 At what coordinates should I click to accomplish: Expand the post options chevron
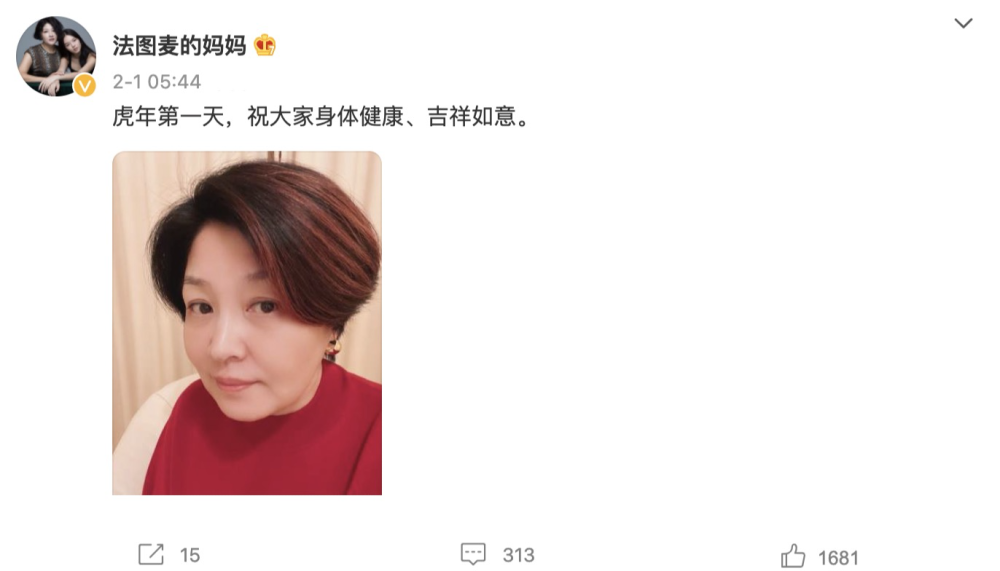(x=963, y=23)
